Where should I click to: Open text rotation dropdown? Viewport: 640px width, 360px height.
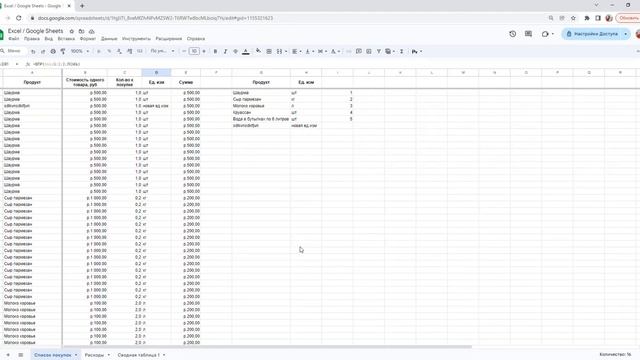336,51
